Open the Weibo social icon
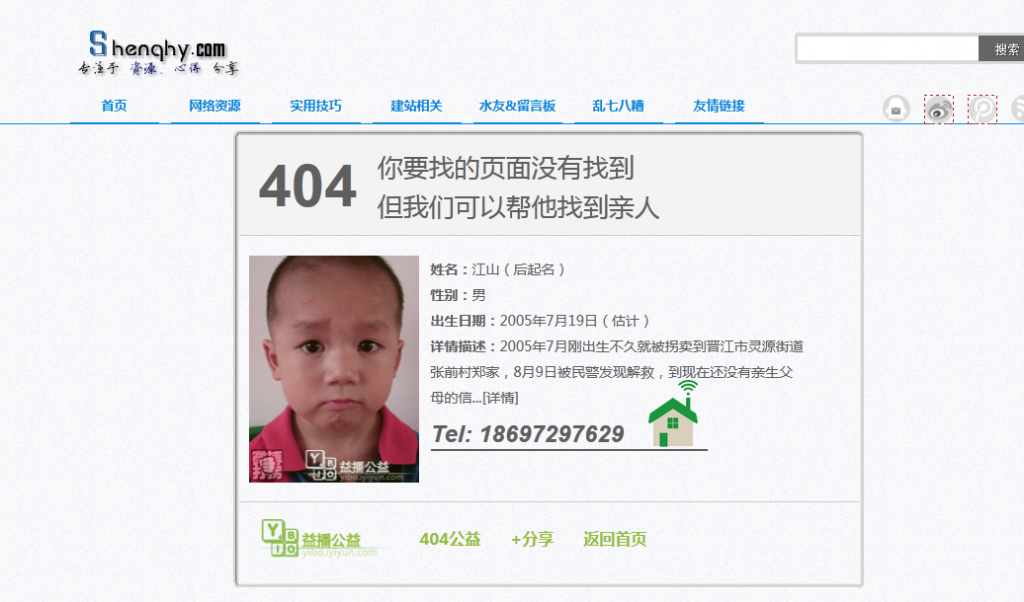 pos(938,109)
